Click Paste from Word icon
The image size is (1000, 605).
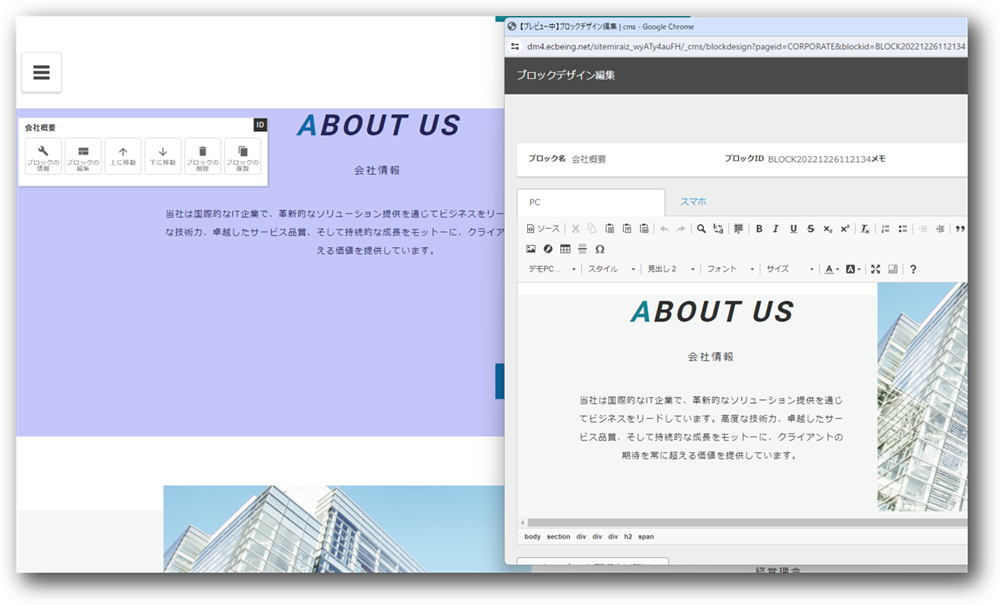[644, 229]
